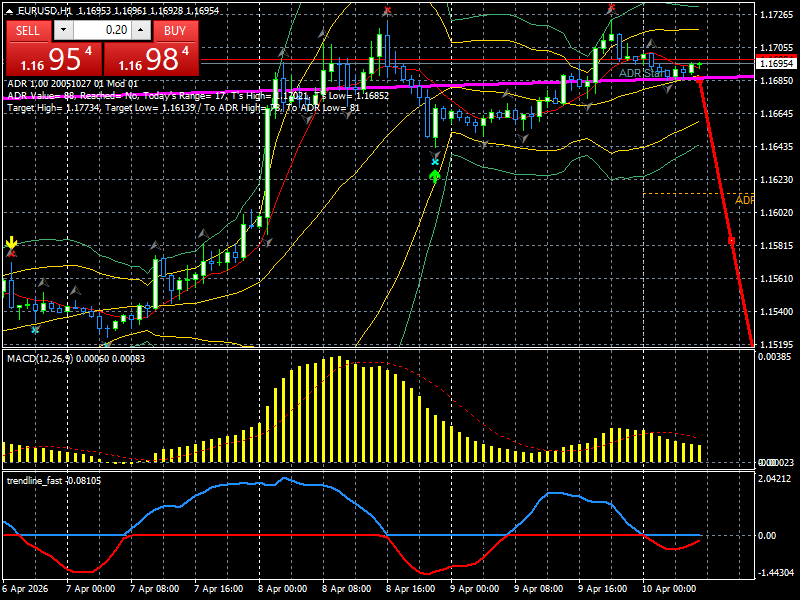
Task: Click the snowflake icon near the lower-left candles
Action: [x=35, y=330]
